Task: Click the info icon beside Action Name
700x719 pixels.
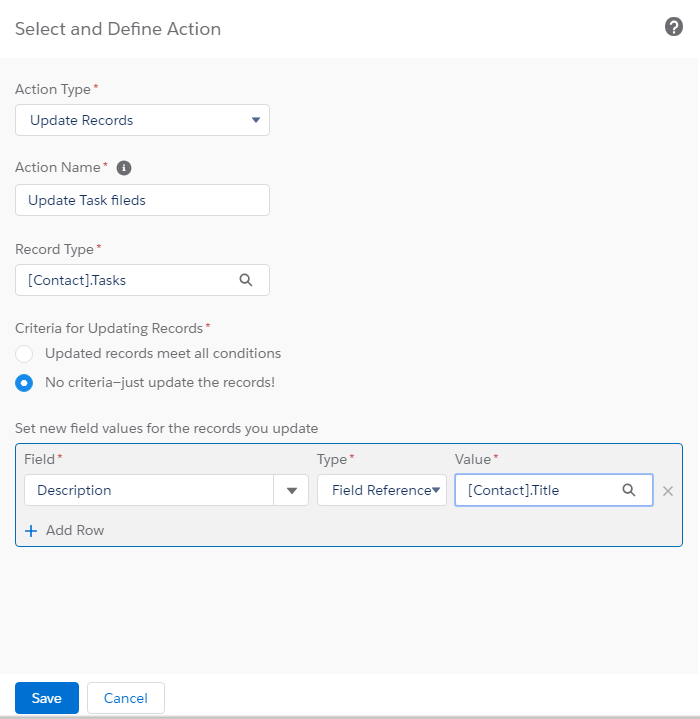Action: pos(124,168)
